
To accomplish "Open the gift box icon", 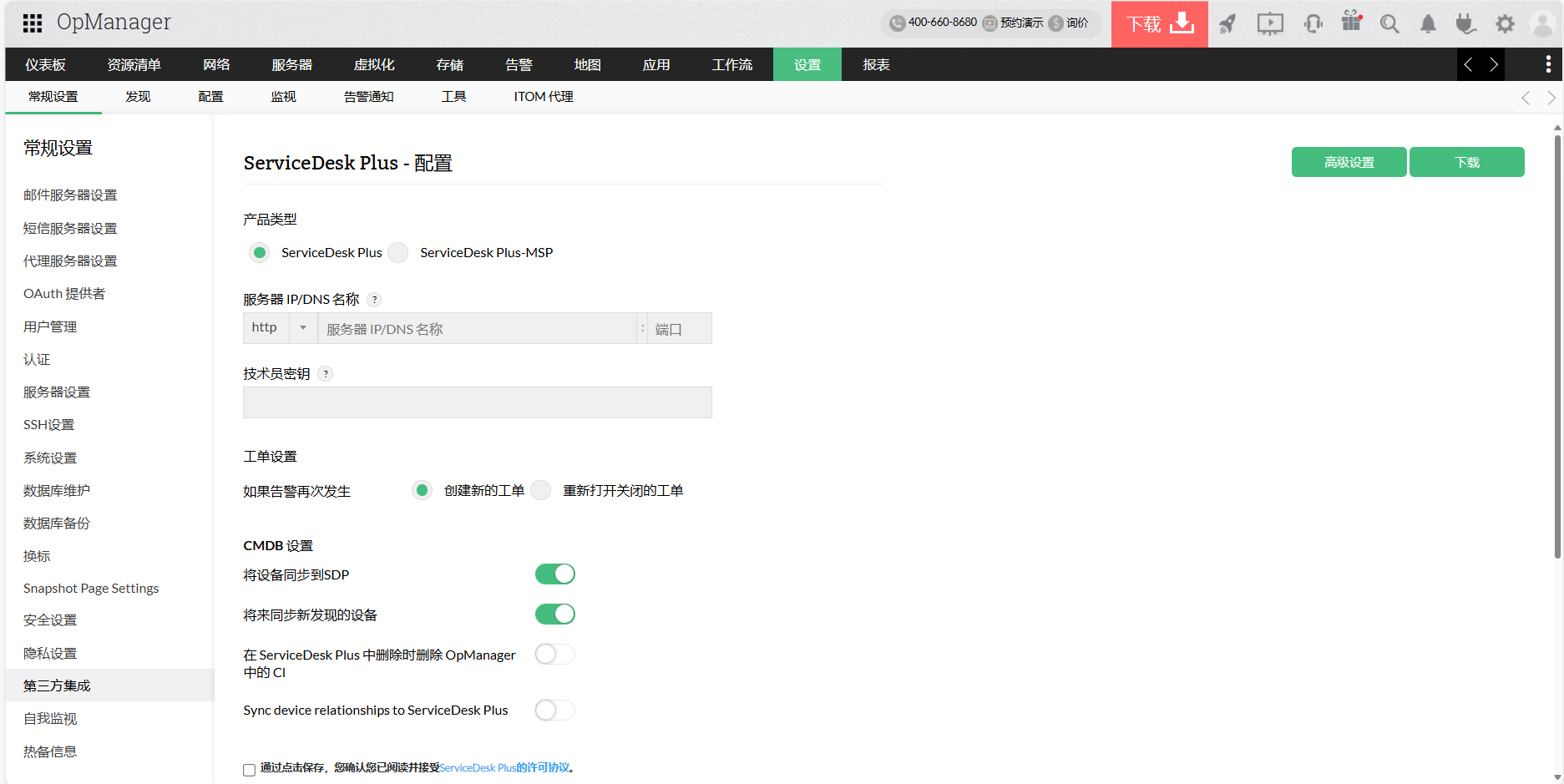I will (1351, 22).
